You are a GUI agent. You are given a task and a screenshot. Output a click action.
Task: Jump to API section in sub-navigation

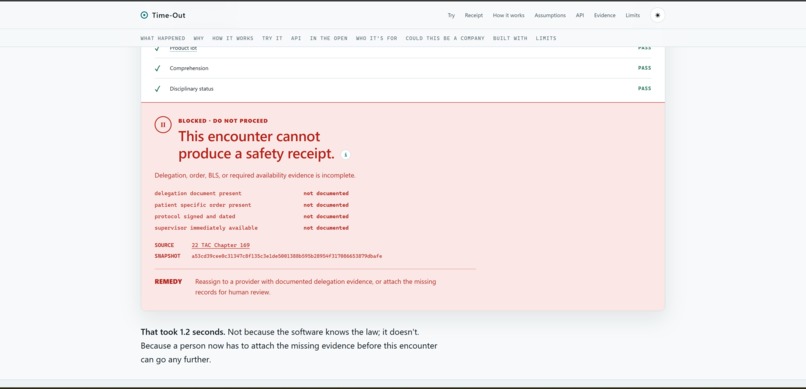(296, 39)
